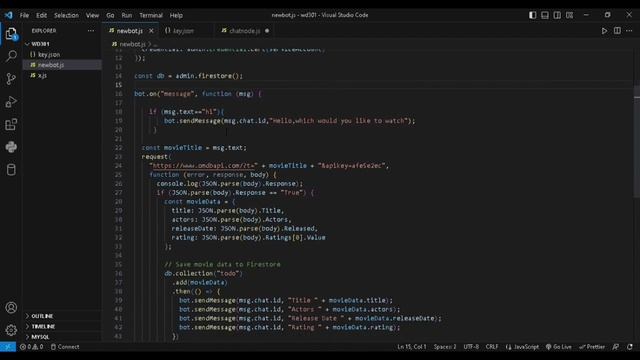Split the editor to the right

point(617,31)
